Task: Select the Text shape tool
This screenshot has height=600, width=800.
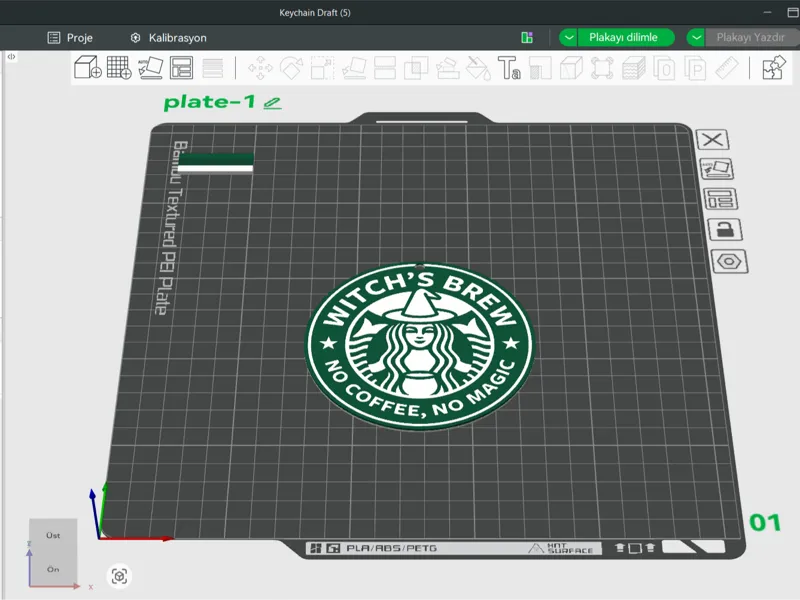Action: (x=509, y=68)
